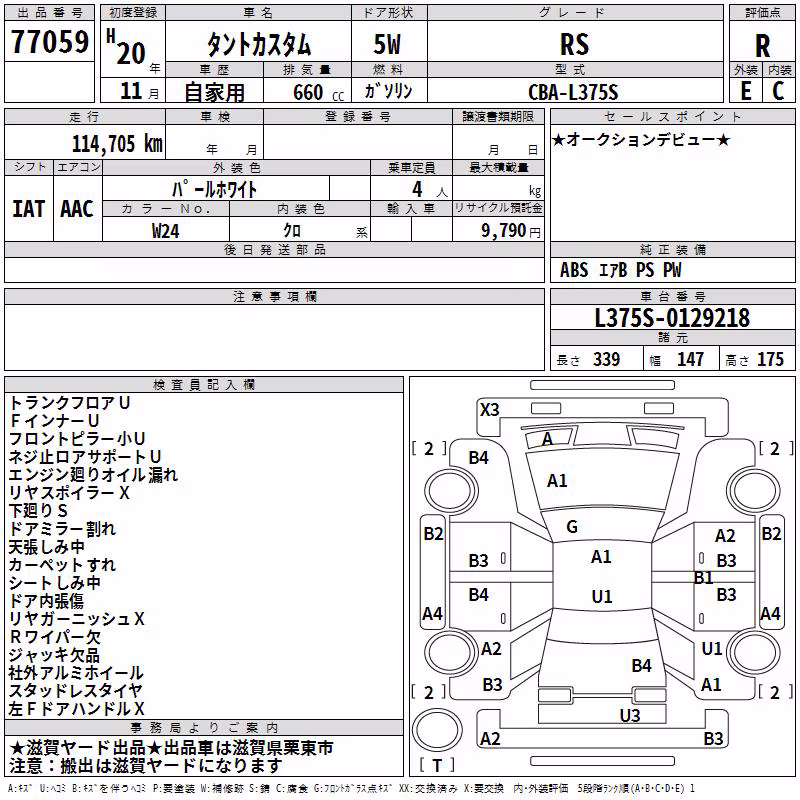Click chassis number L375S-0129218

pyautogui.click(x=672, y=318)
